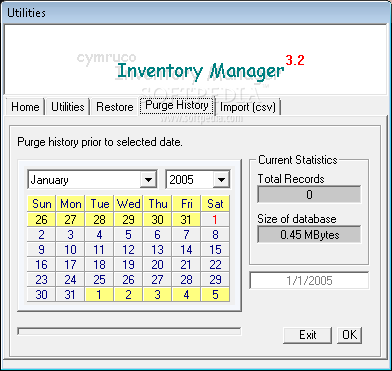Pick January 5 in the calendar

pyautogui.click(x=128, y=235)
